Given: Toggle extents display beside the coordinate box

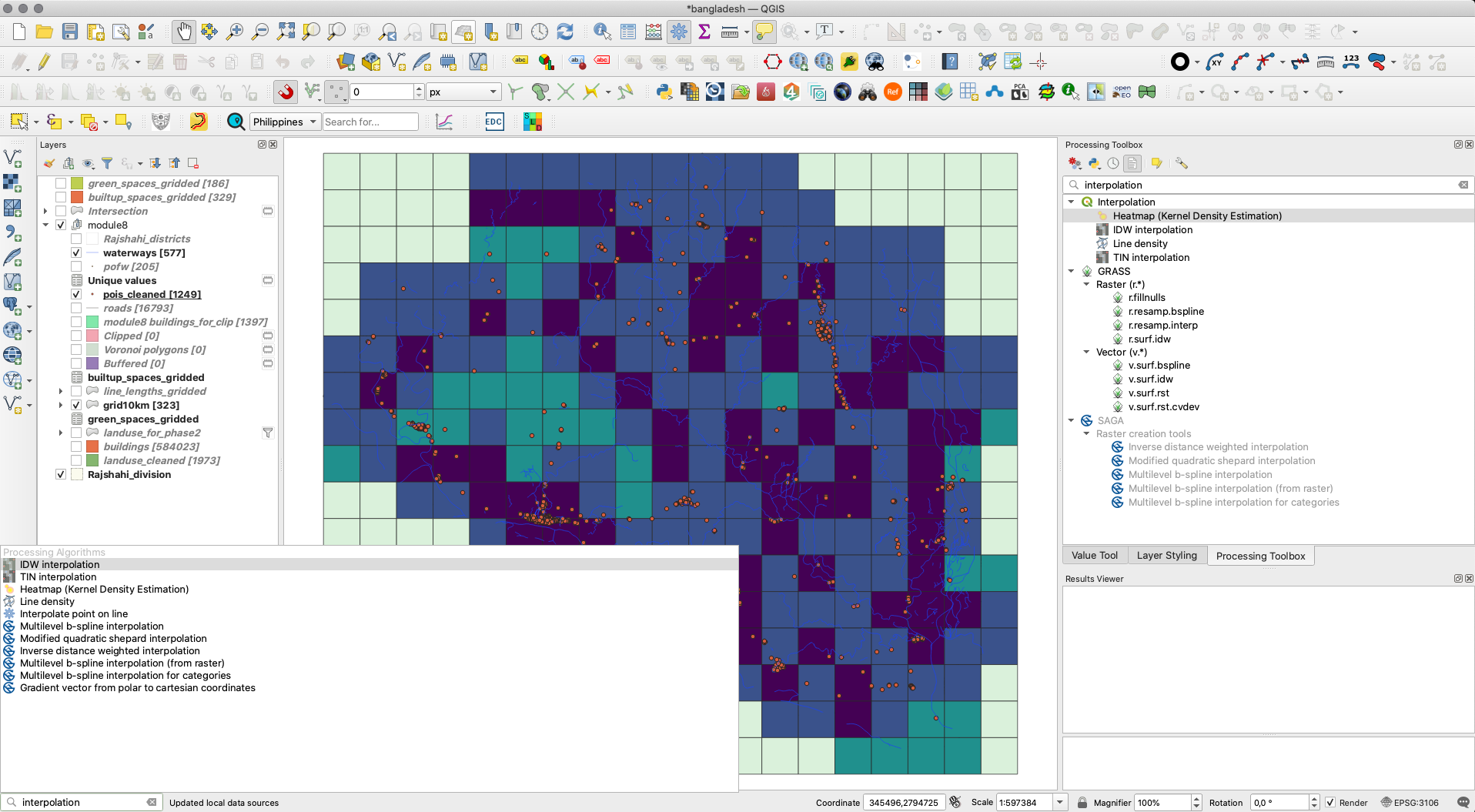Looking at the screenshot, I should pos(955,802).
